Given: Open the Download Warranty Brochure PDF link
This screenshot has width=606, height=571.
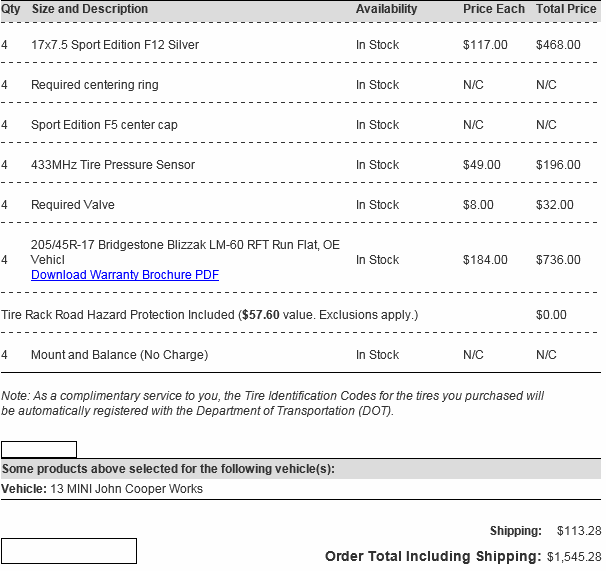Looking at the screenshot, I should click(125, 275).
